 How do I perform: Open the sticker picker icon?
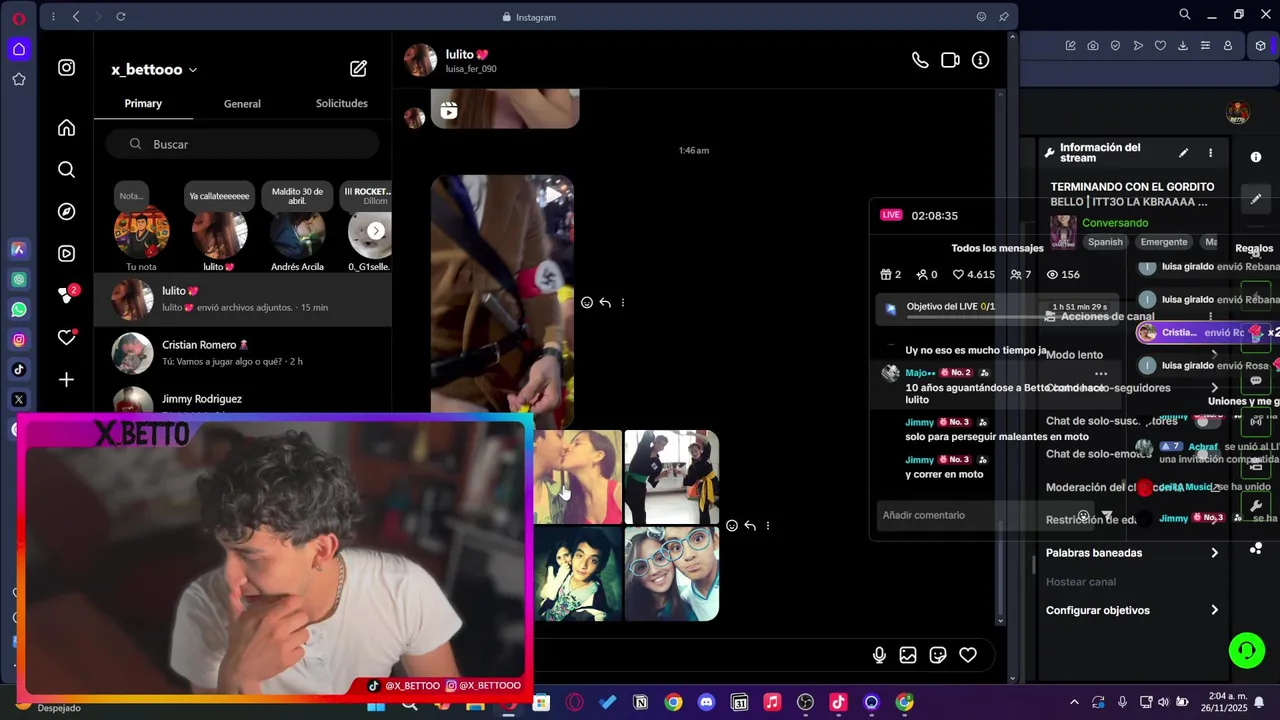tap(938, 655)
